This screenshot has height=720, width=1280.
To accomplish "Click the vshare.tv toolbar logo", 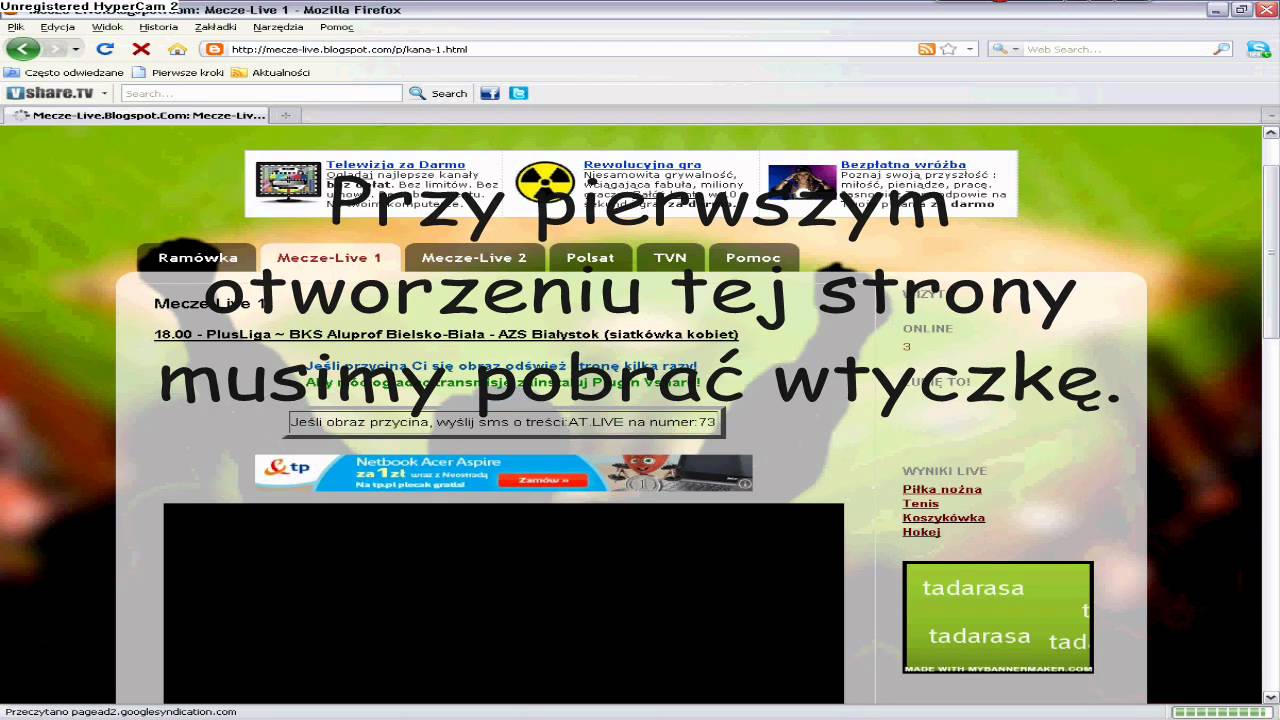I will pos(50,93).
